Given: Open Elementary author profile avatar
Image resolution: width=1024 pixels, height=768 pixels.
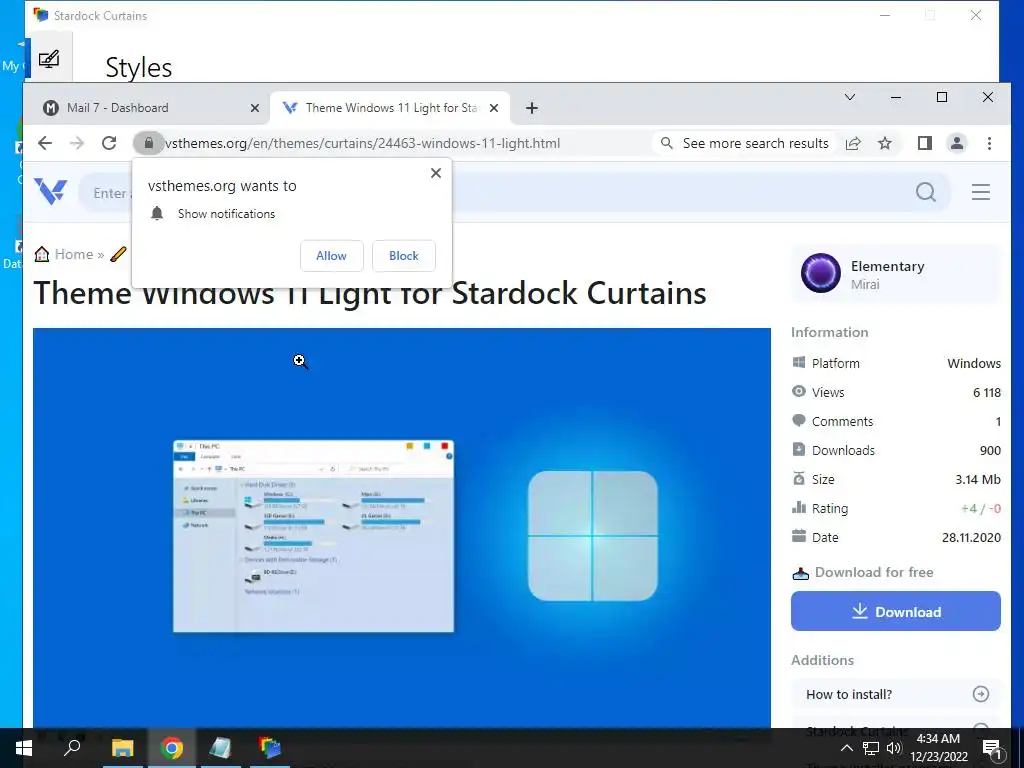Looking at the screenshot, I should tap(821, 273).
